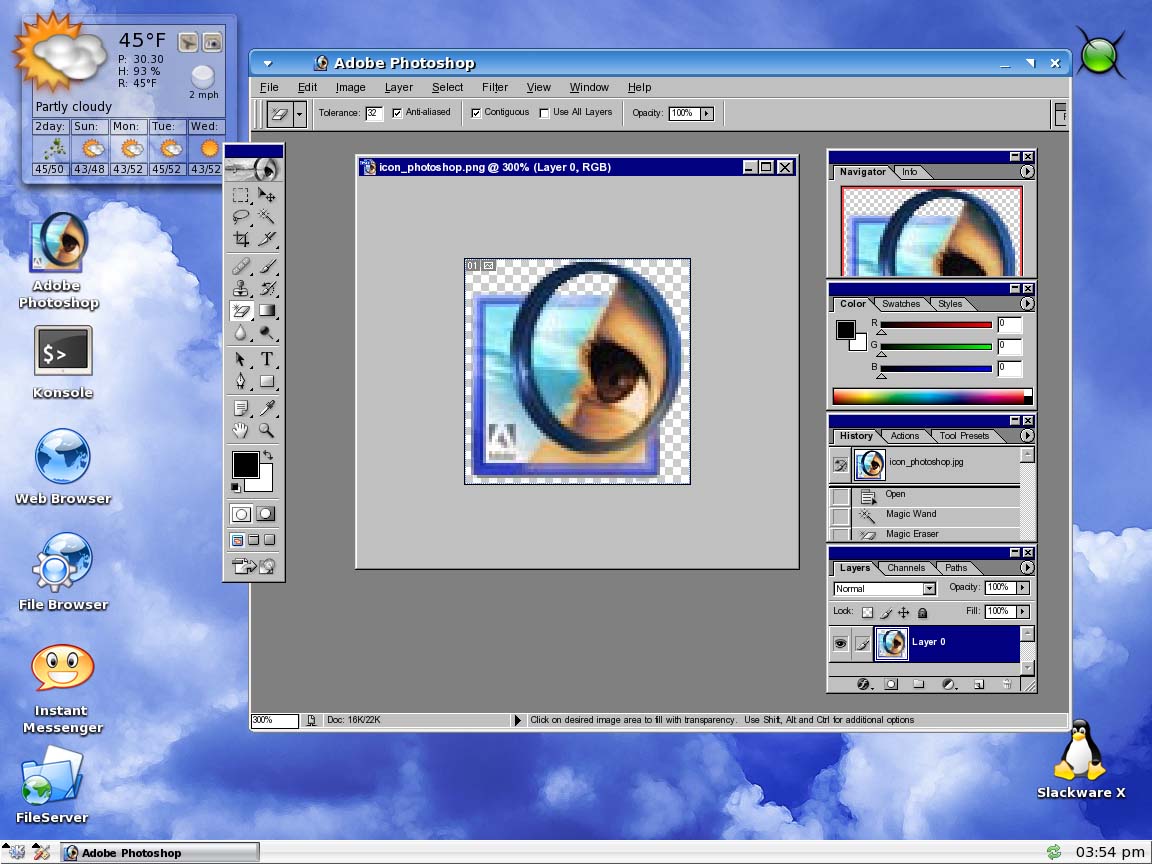This screenshot has width=1152, height=864.
Task: Select the Healing Brush tool
Action: click(241, 266)
